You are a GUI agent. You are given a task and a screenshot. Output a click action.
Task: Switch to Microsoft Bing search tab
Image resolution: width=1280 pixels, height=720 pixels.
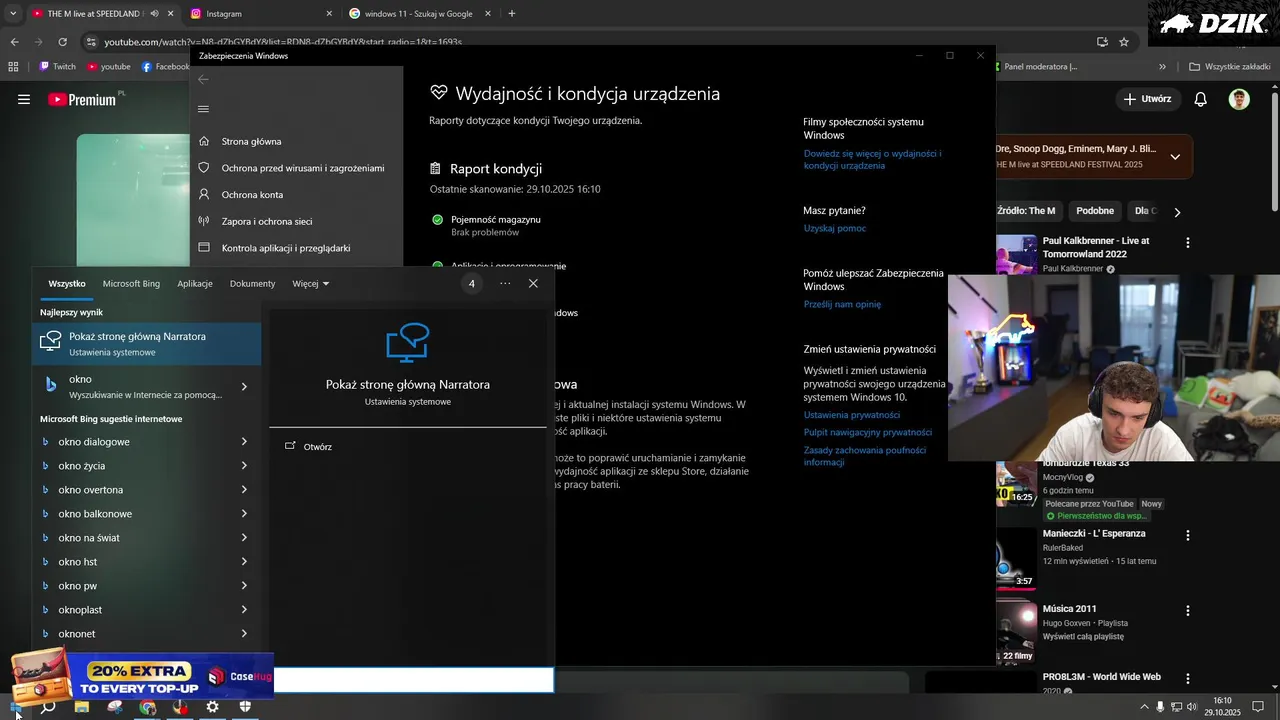(131, 284)
